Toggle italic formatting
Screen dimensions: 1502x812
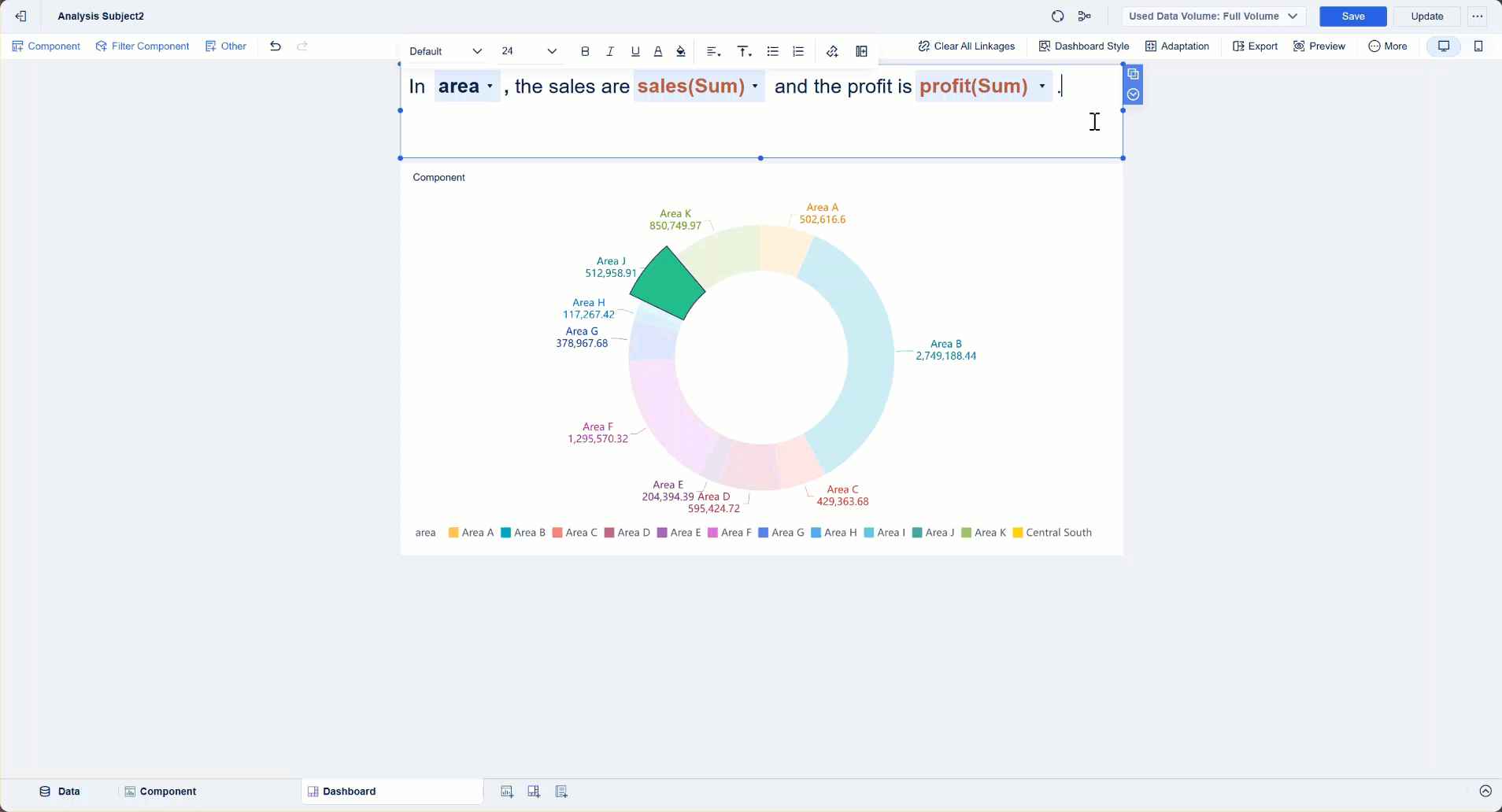point(610,51)
